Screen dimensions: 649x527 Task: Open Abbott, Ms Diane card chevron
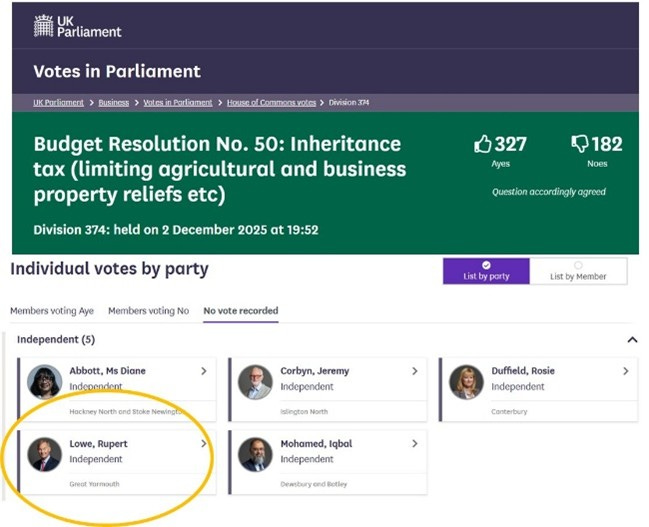[204, 371]
